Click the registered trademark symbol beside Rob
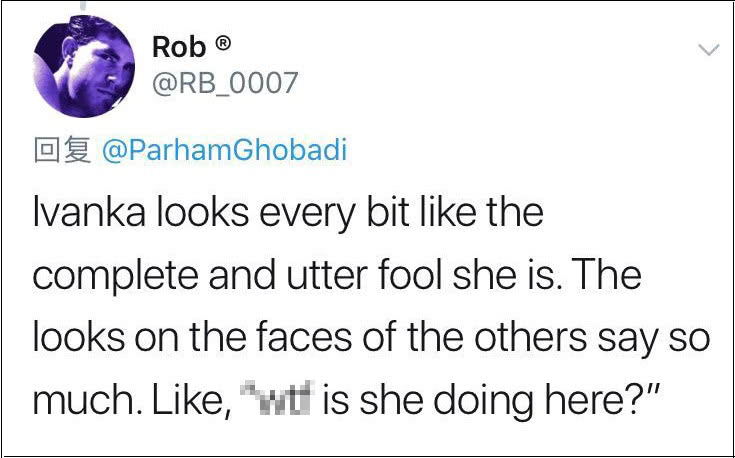 tap(223, 44)
